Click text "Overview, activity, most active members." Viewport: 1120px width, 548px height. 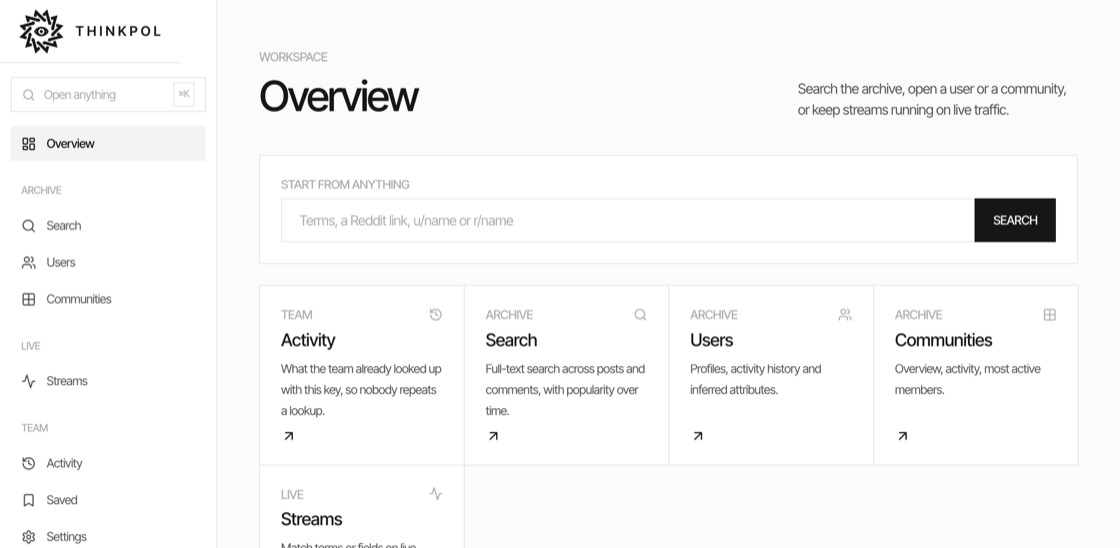click(x=968, y=379)
